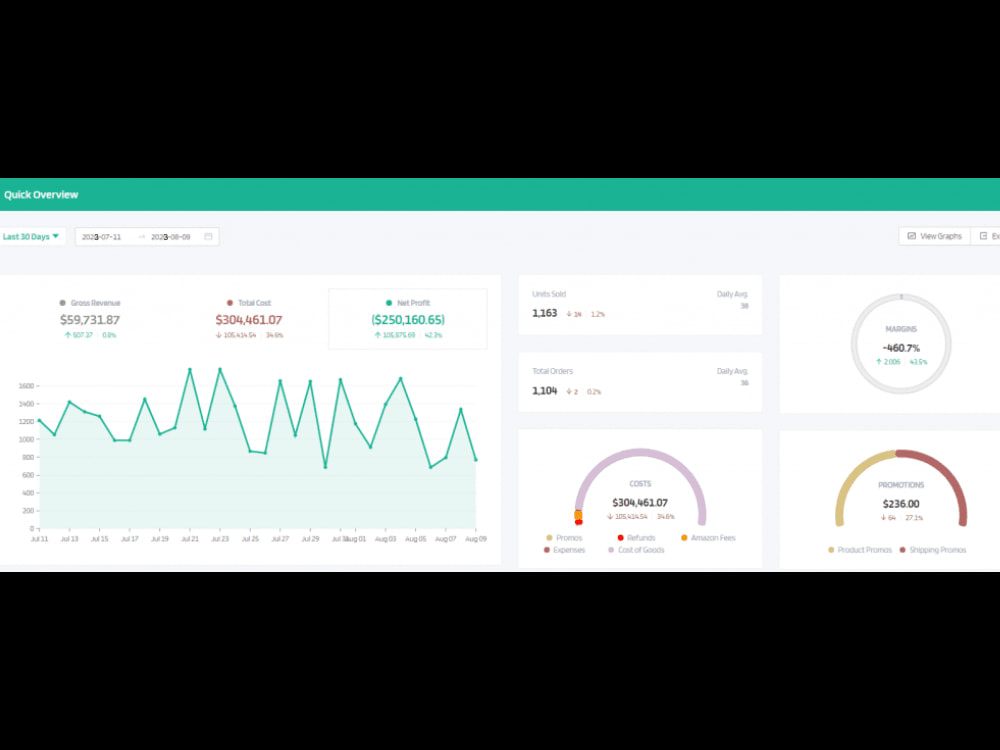The height and width of the screenshot is (750, 1000).
Task: Click the end date field 2023-08-09
Action: click(x=170, y=237)
